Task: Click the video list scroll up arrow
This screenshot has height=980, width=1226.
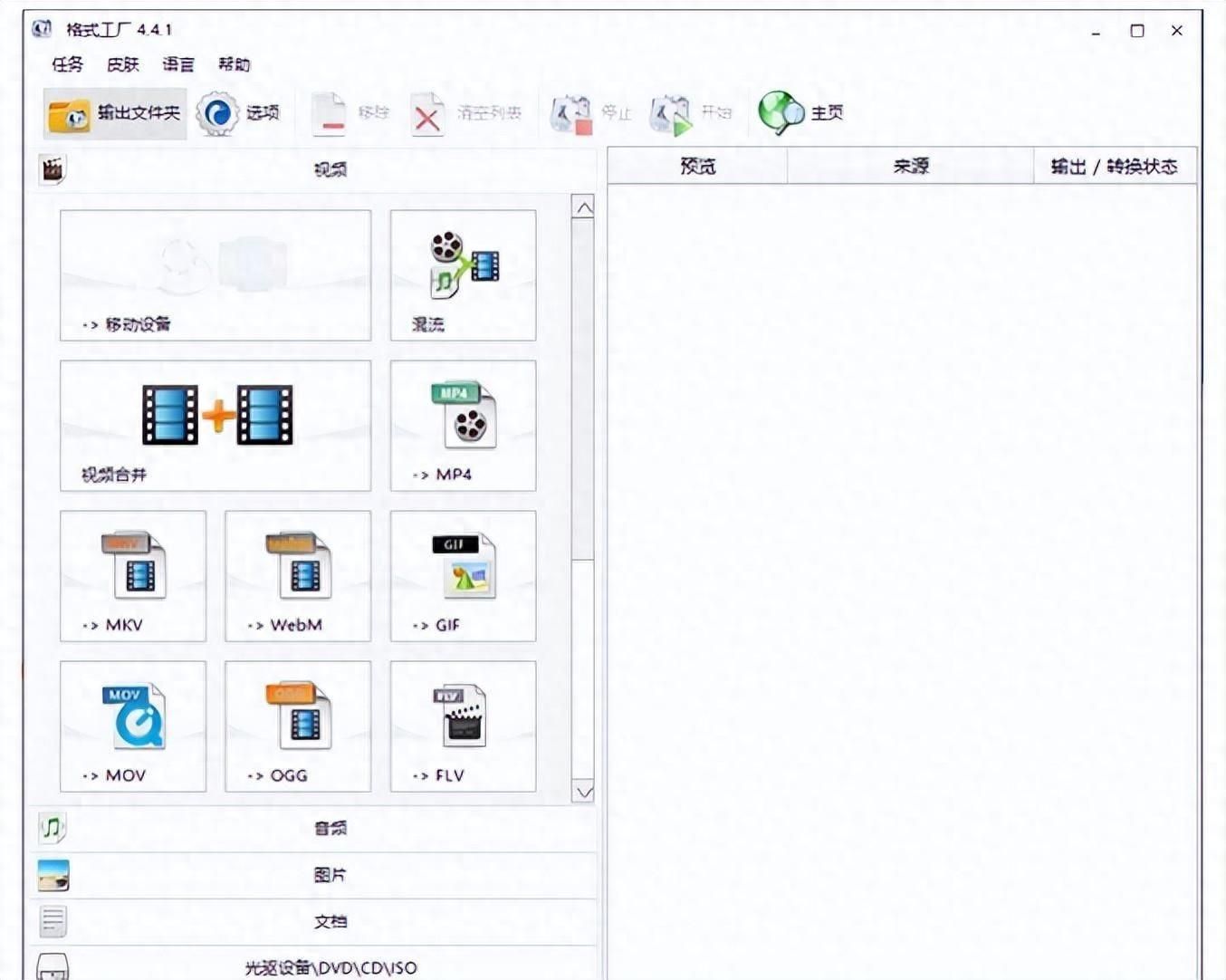Action: click(584, 207)
